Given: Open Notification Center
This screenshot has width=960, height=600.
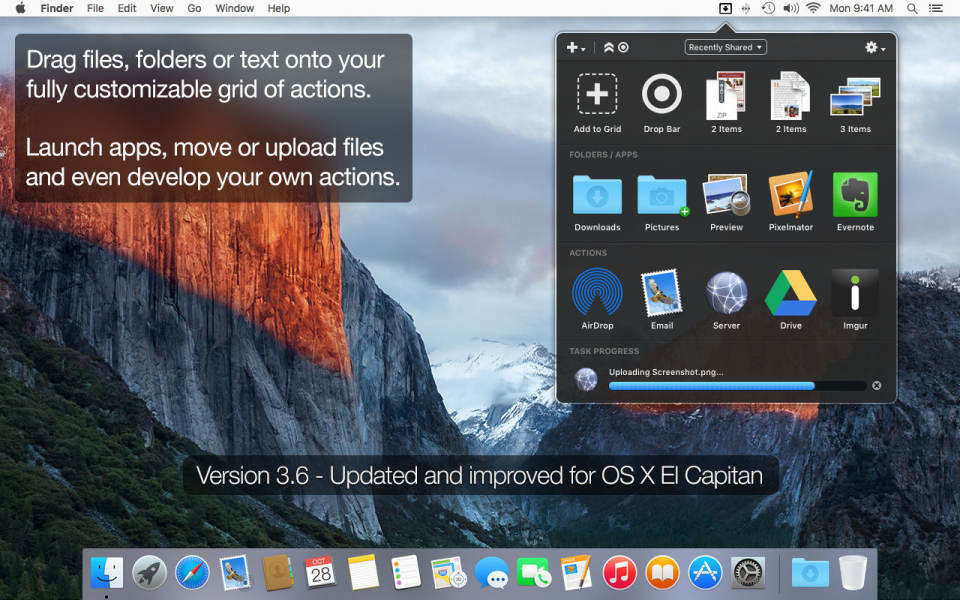Looking at the screenshot, I should [936, 9].
